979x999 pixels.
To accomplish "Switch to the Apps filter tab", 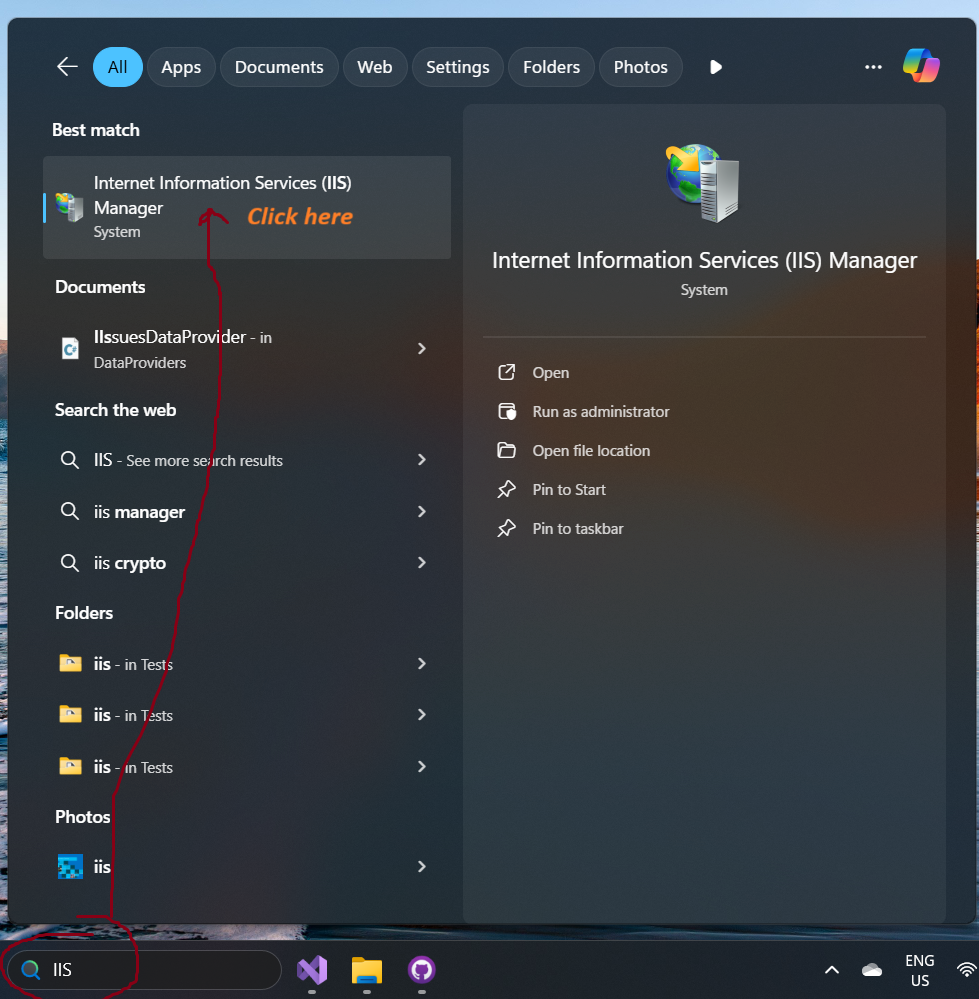I will coord(181,67).
